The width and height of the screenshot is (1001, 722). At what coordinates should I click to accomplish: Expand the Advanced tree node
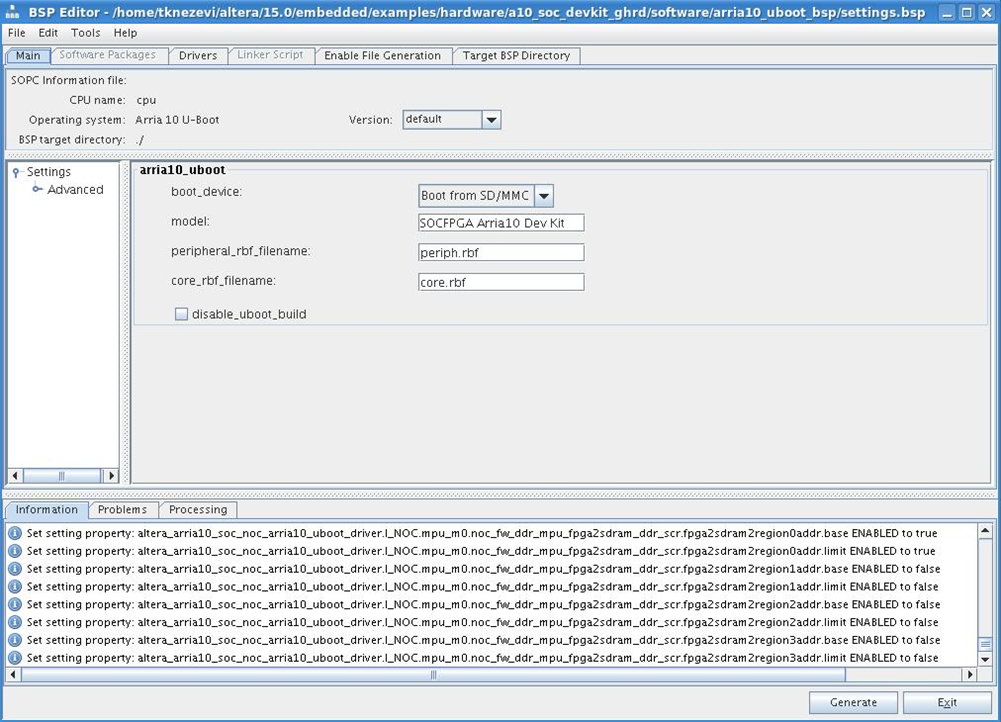38,189
